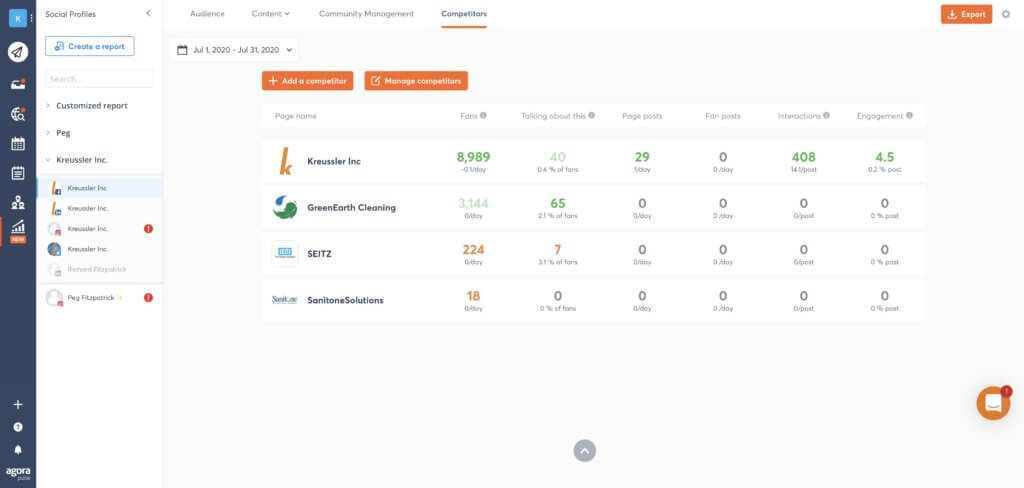Screen dimensions: 1024x488
Task: Open the globe search listening icon
Action: pos(18,114)
